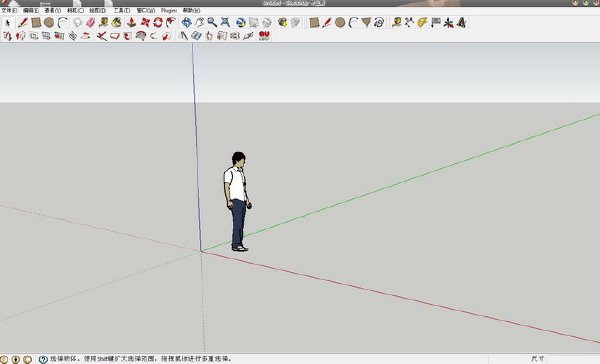Open the 窗口(W) menu
The width and height of the screenshot is (600, 364).
click(146, 10)
